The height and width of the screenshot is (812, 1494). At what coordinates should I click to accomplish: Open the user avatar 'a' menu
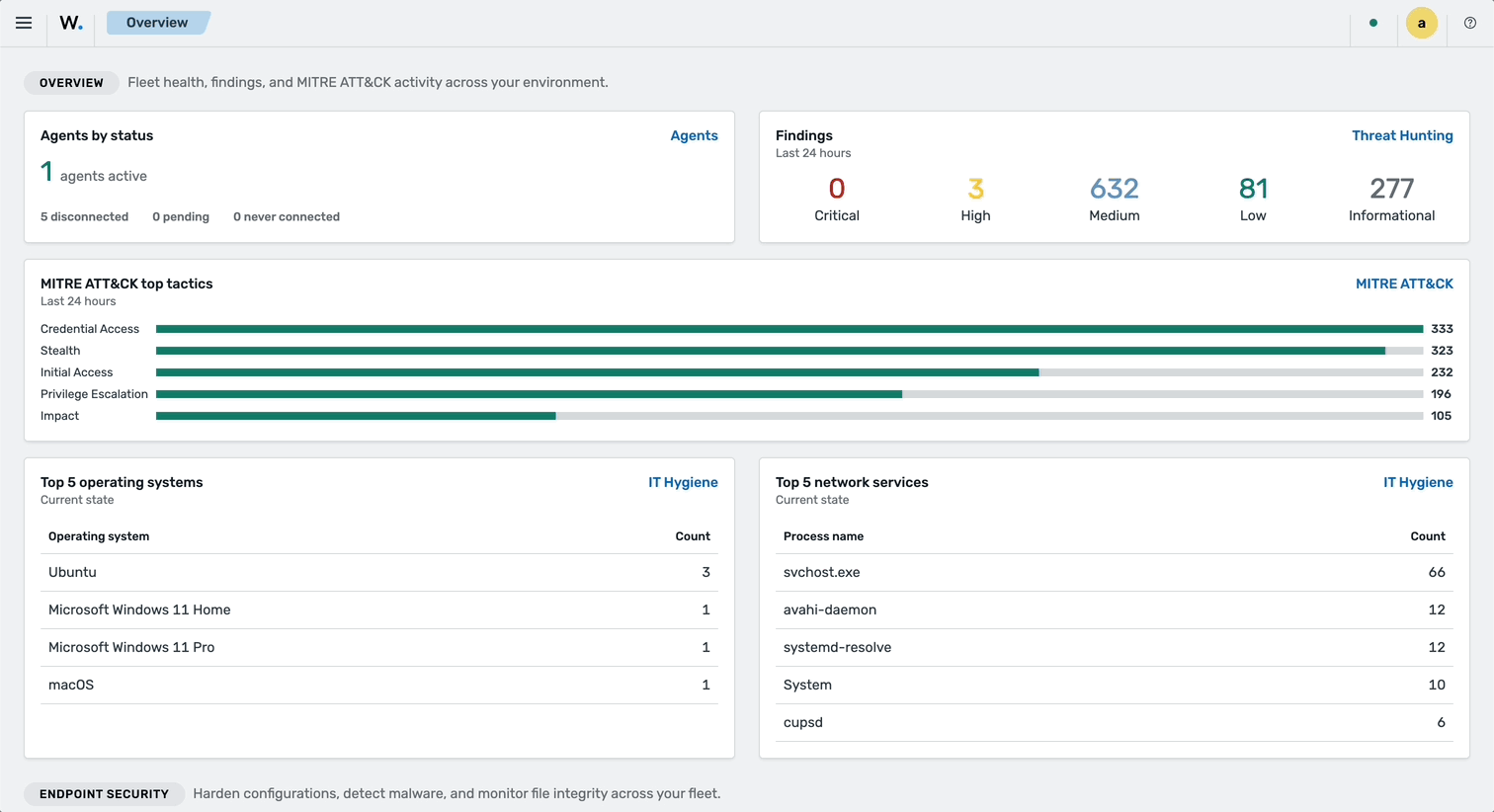click(x=1422, y=23)
